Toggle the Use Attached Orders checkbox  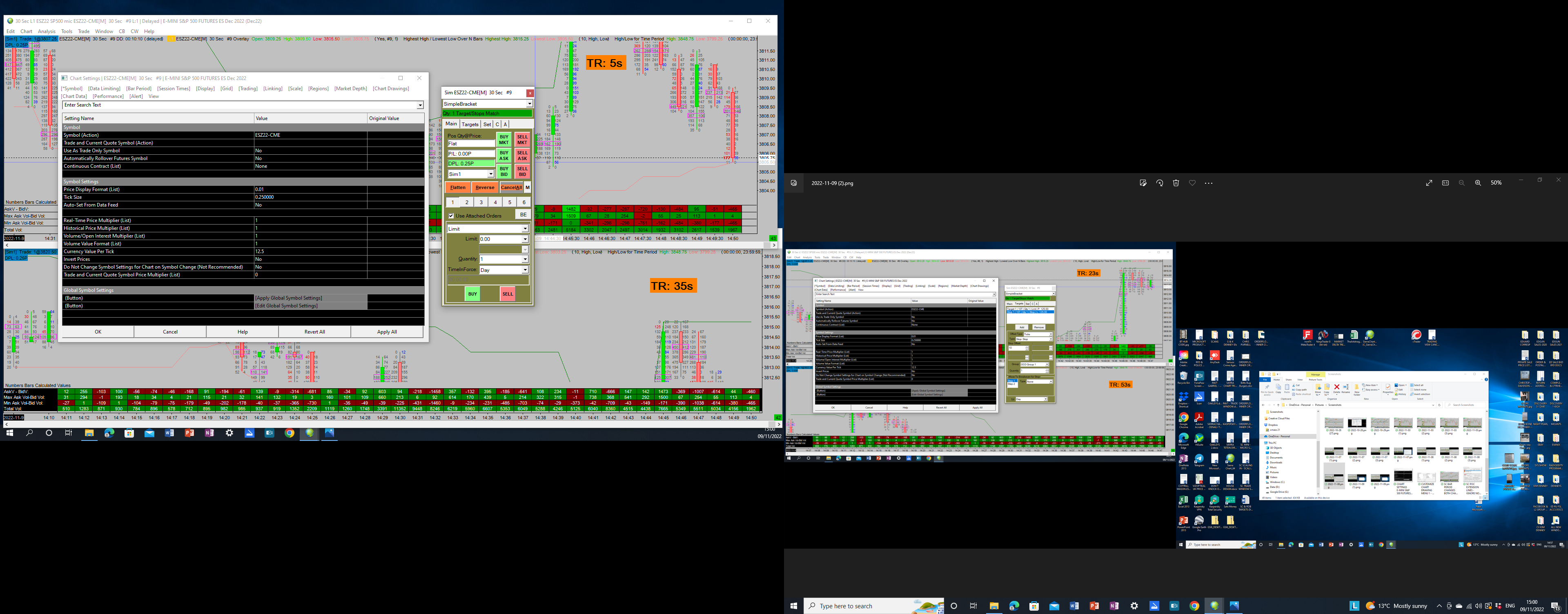pos(451,216)
